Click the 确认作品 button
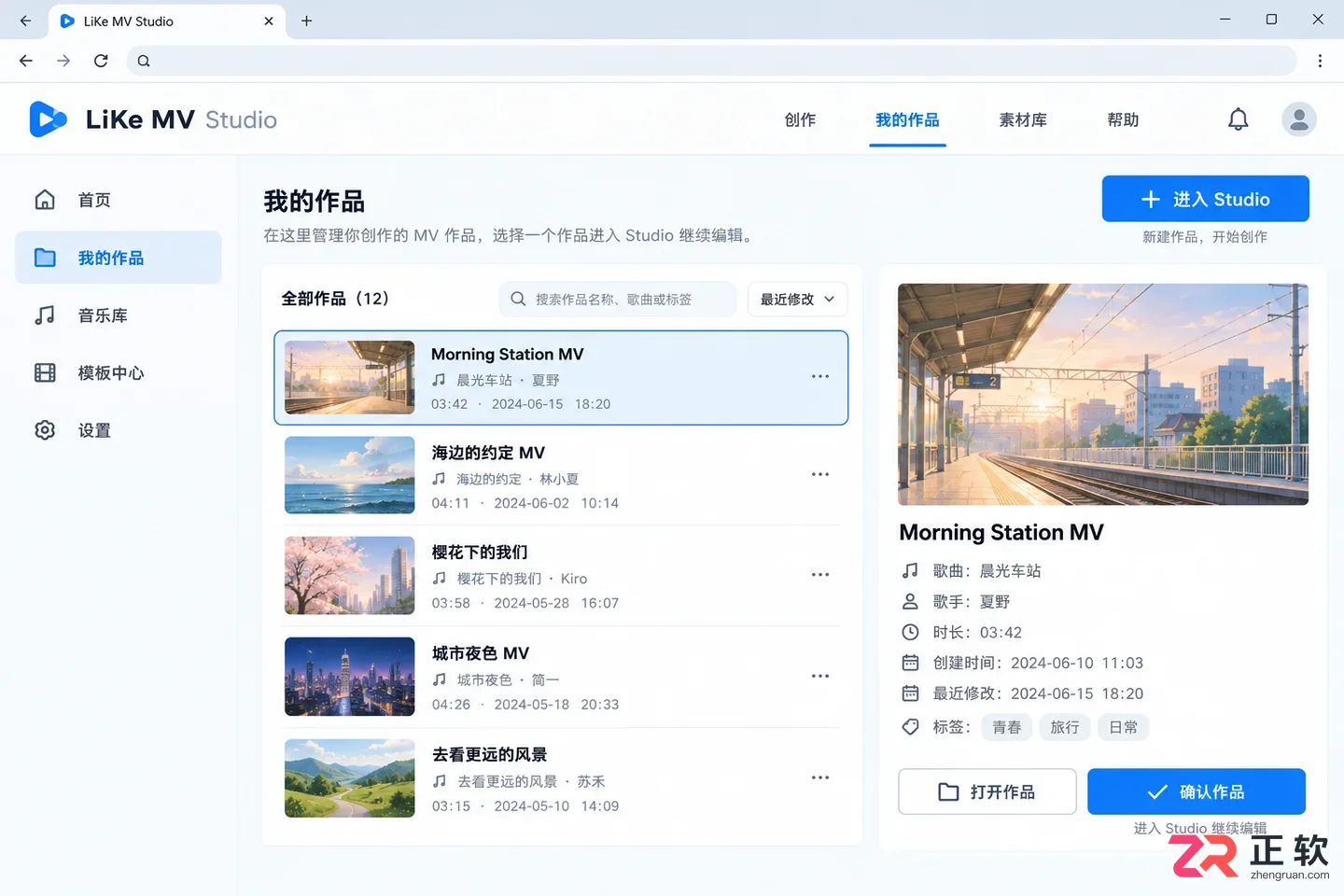 pyautogui.click(x=1197, y=791)
